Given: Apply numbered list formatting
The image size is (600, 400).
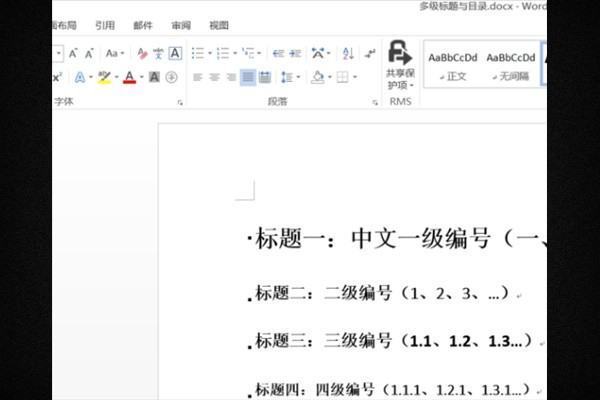Looking at the screenshot, I should click(x=223, y=53).
